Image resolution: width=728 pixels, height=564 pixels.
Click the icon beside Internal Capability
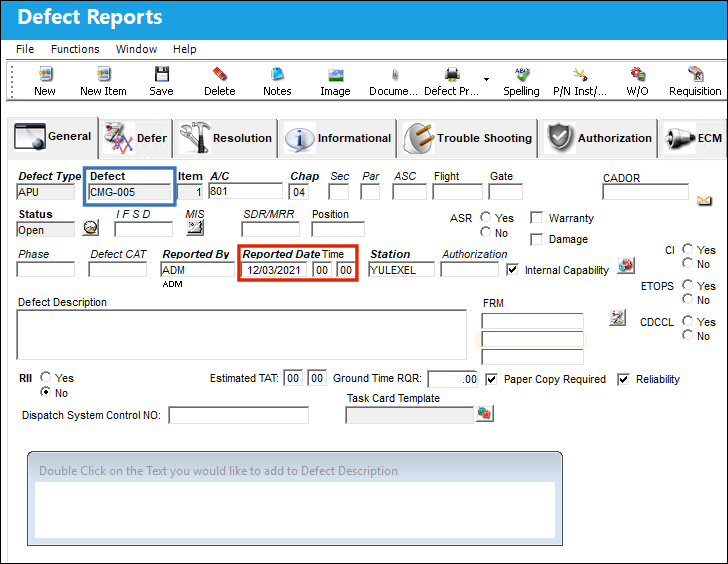pyautogui.click(x=626, y=266)
